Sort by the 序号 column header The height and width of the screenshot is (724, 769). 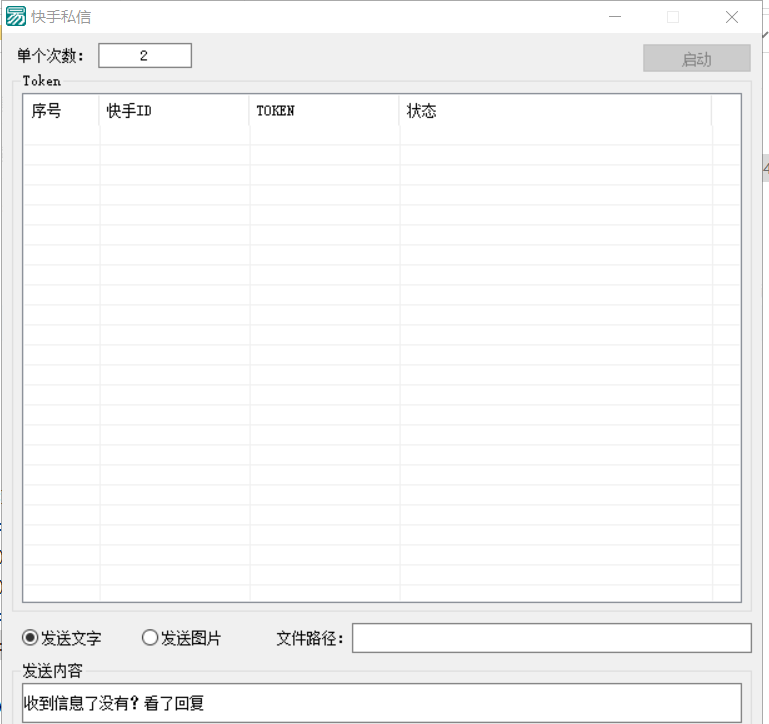(61, 111)
